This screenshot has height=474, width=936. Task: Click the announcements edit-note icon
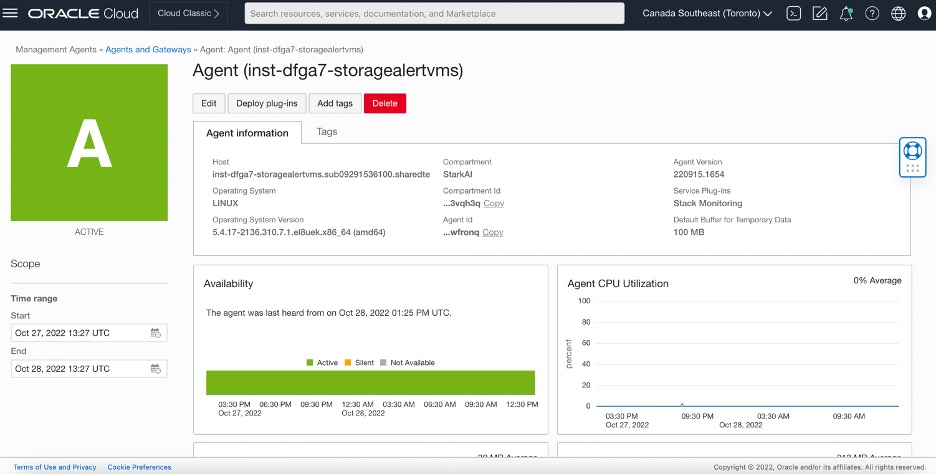[x=820, y=13]
